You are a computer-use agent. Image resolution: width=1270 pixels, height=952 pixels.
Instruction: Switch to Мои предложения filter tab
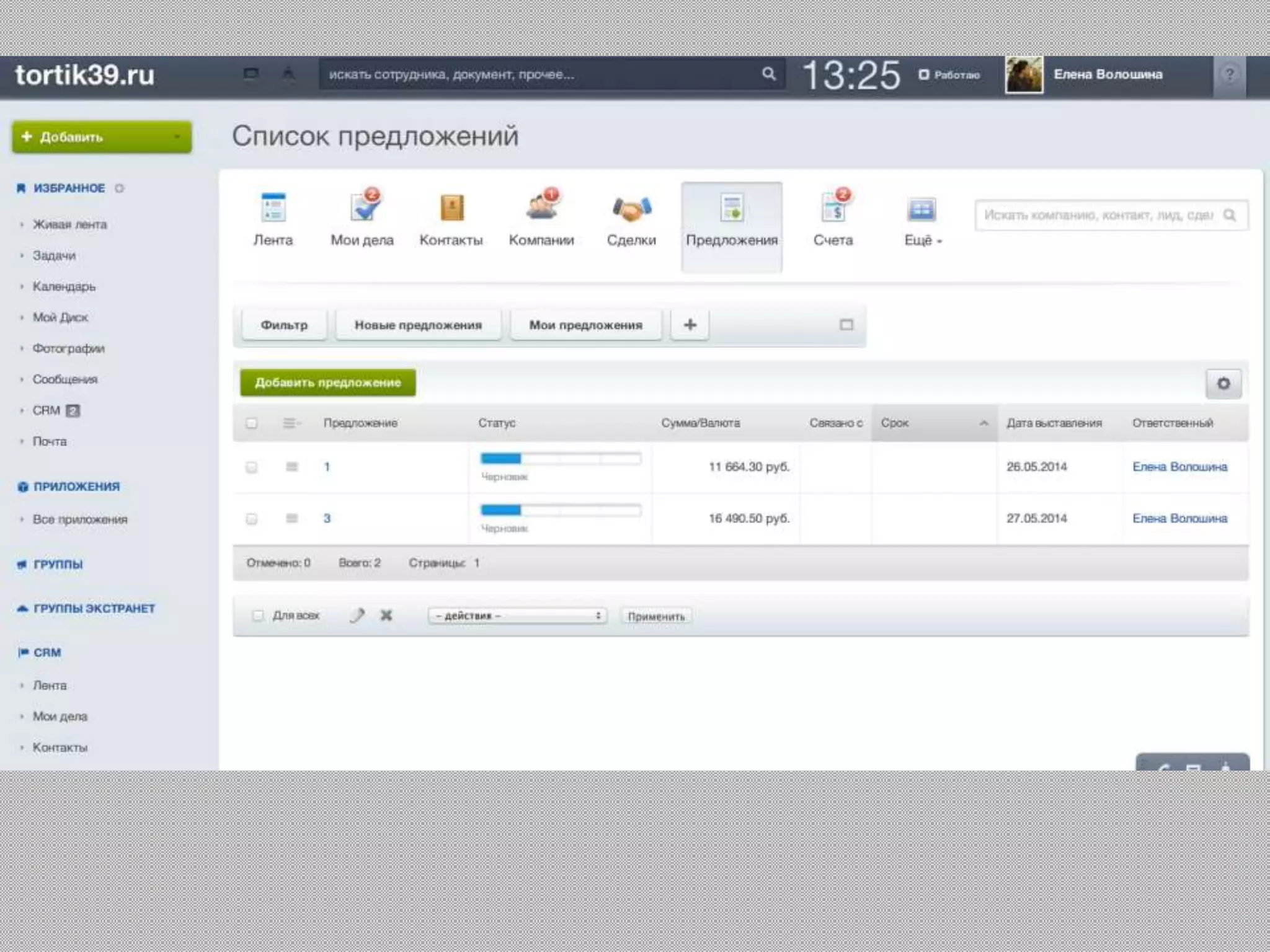tap(585, 325)
